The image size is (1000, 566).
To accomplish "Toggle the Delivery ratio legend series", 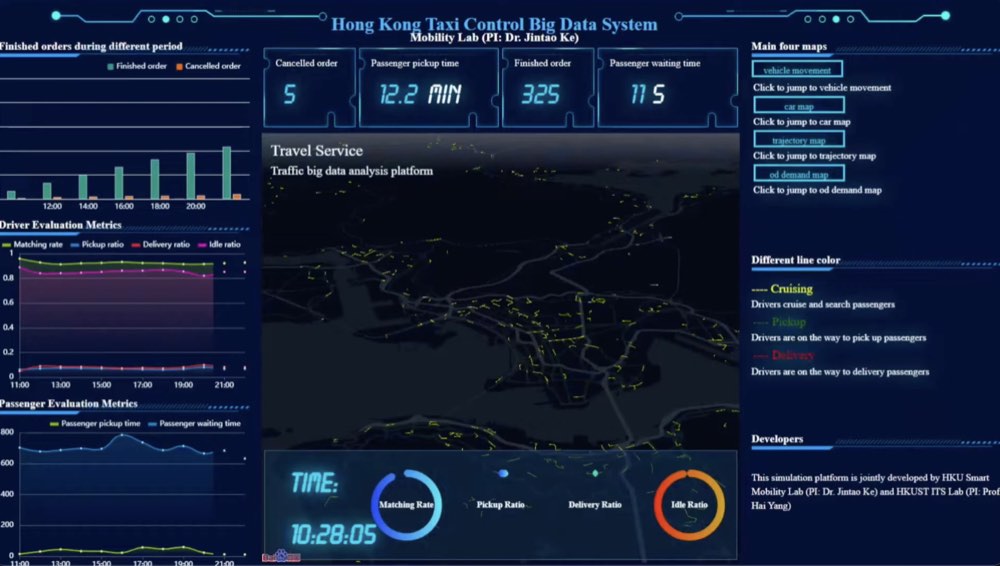I will [161, 244].
